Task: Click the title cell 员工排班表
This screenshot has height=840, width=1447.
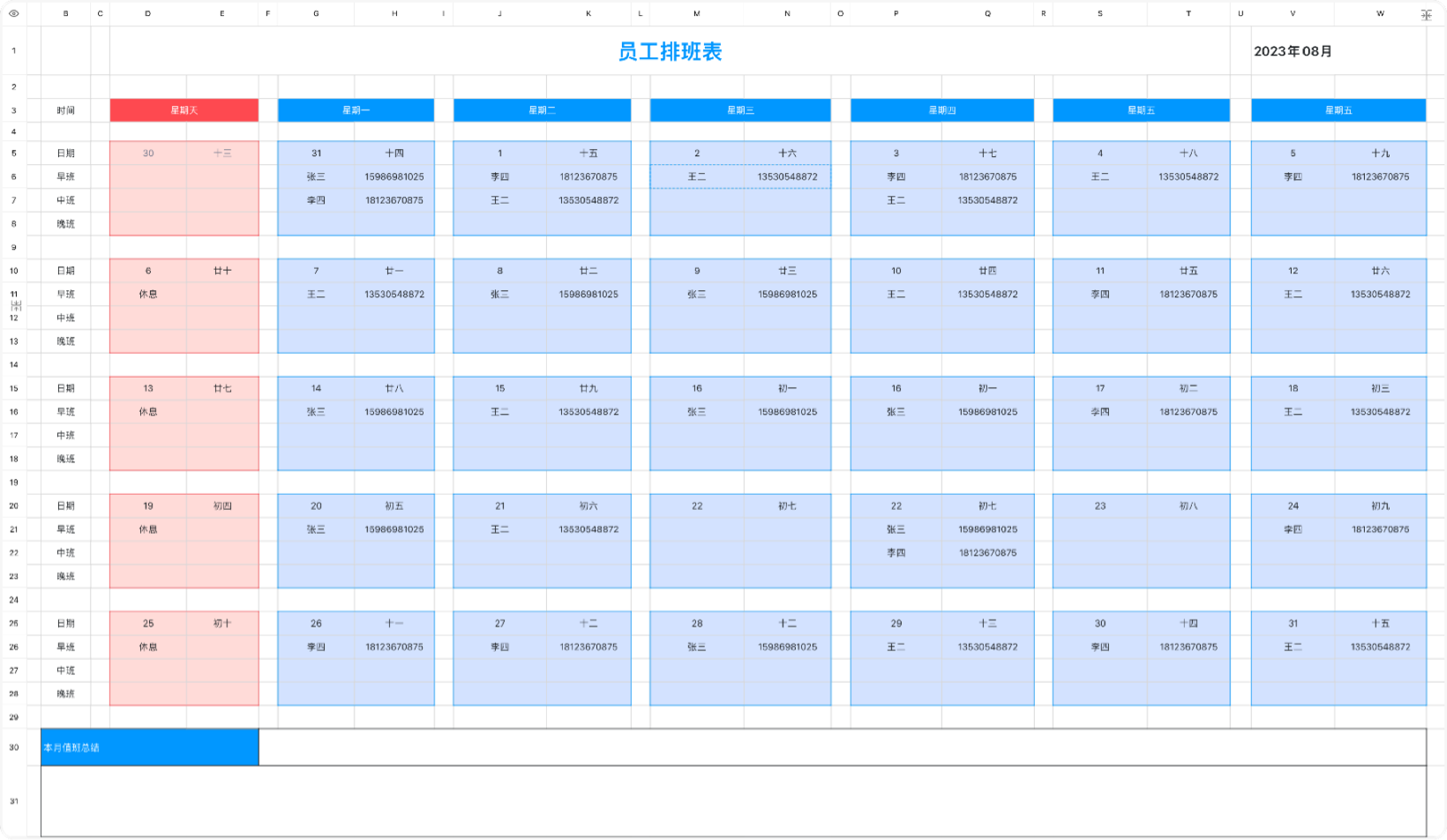Action: point(670,51)
